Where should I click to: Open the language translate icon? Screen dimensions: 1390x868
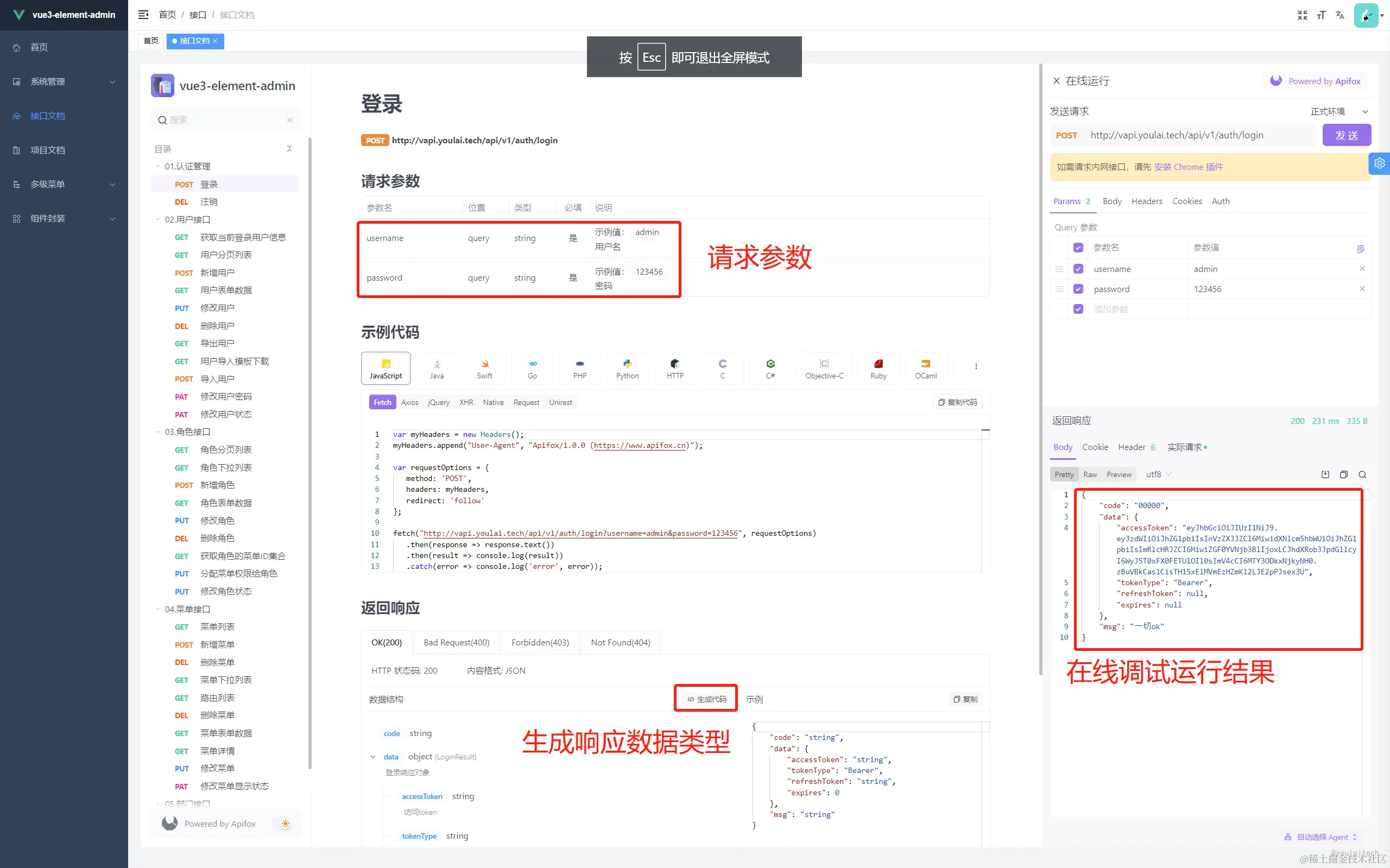(x=1340, y=15)
